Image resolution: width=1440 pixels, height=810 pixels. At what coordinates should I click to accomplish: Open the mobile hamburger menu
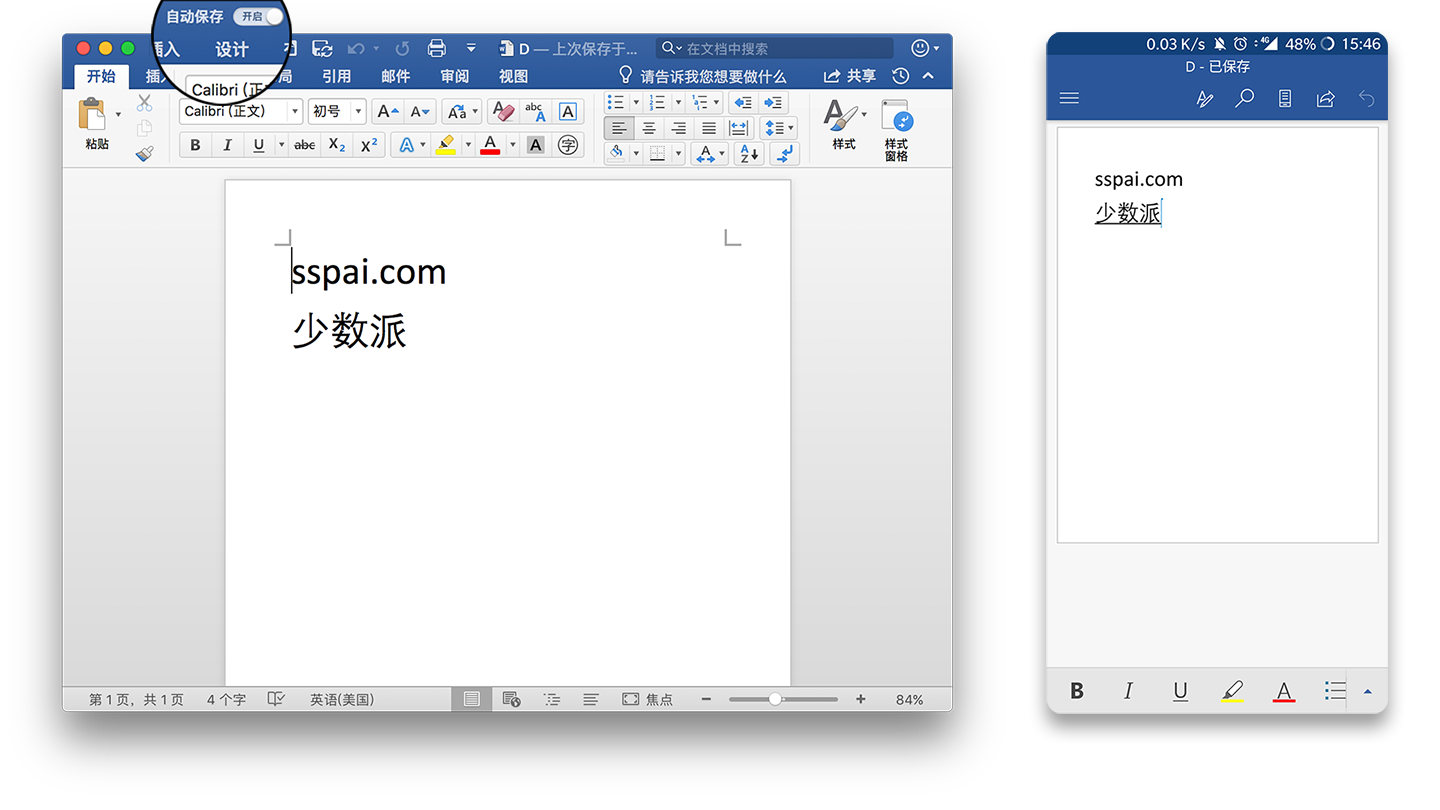(x=1069, y=98)
